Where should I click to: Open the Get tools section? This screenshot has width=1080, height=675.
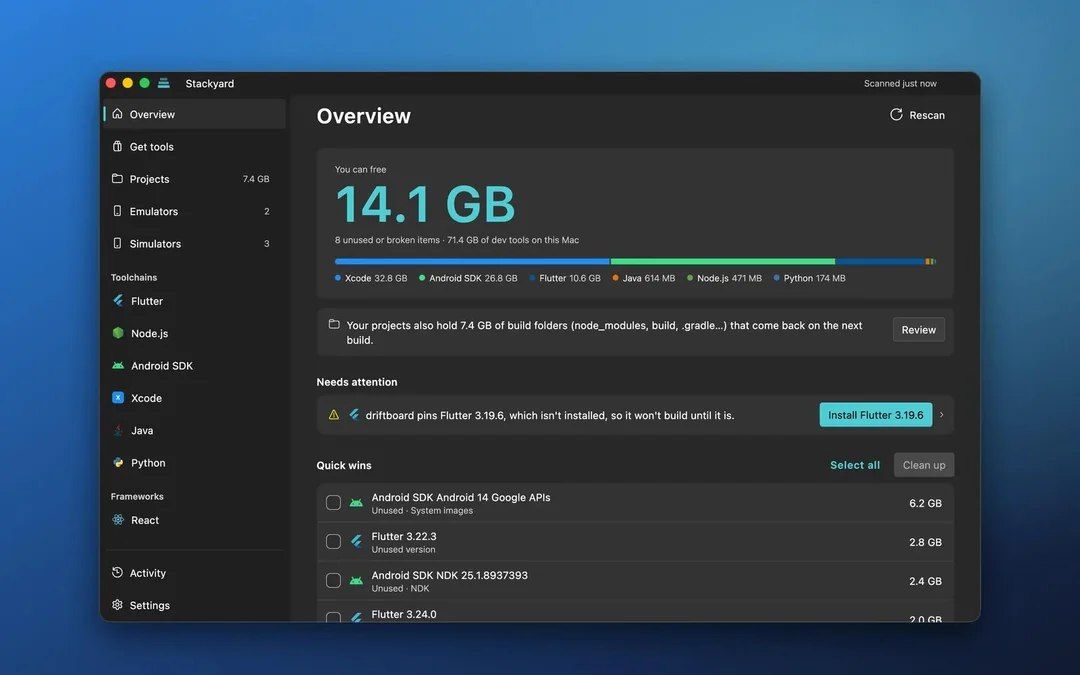(194, 146)
